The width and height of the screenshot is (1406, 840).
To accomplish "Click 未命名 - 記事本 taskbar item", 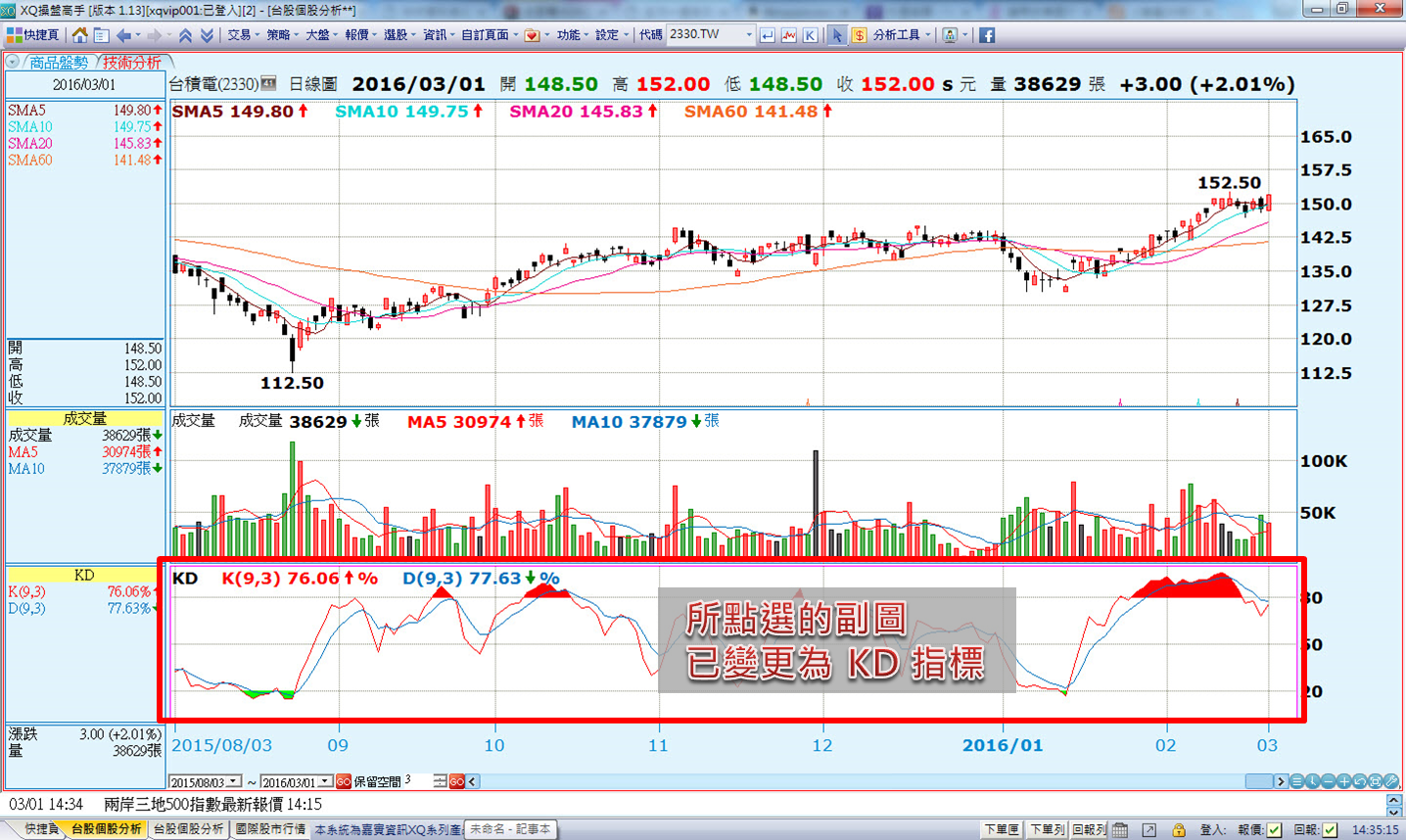I will pyautogui.click(x=510, y=829).
